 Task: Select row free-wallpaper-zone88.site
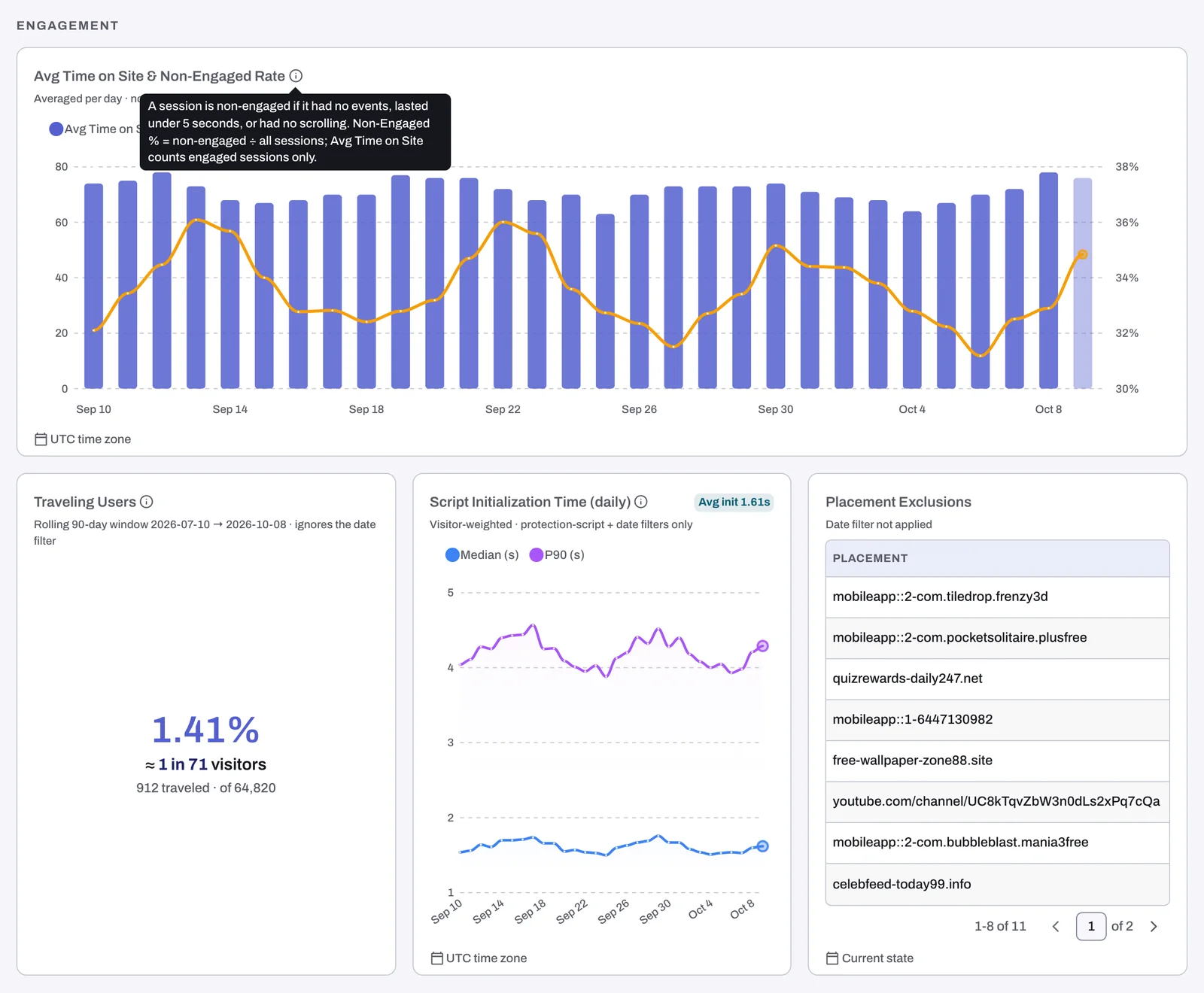click(997, 761)
